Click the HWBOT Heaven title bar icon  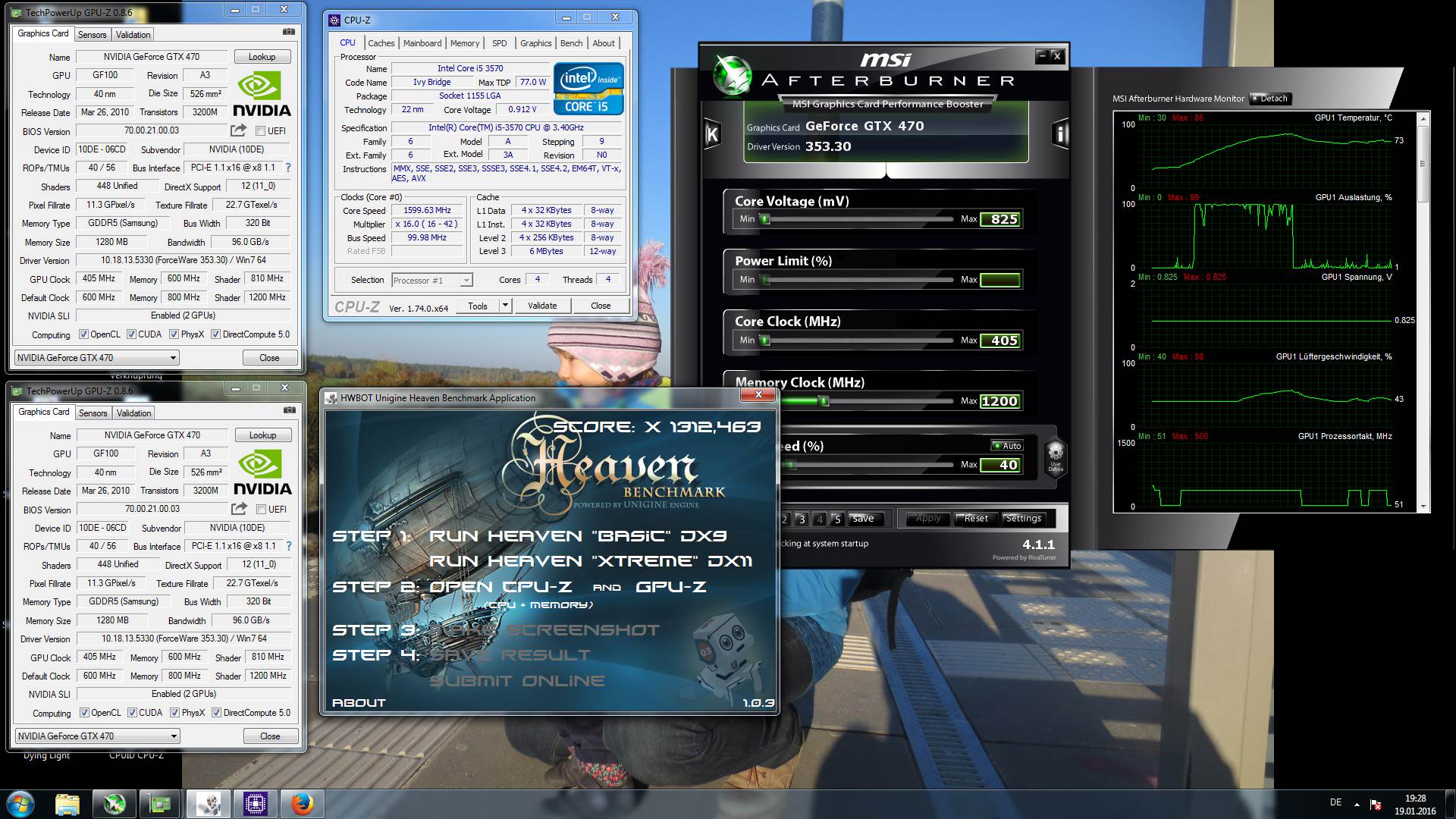click(x=331, y=397)
